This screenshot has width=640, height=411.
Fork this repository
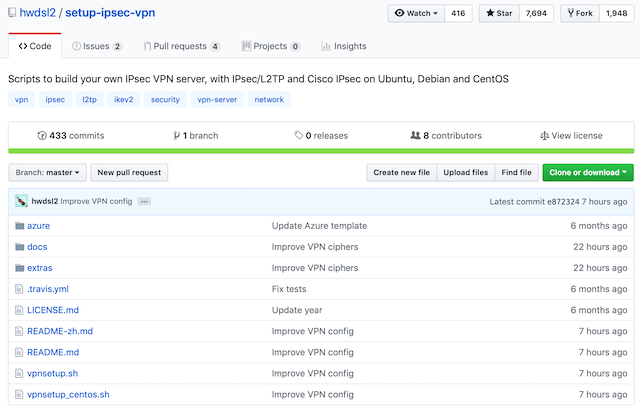click(x=580, y=13)
